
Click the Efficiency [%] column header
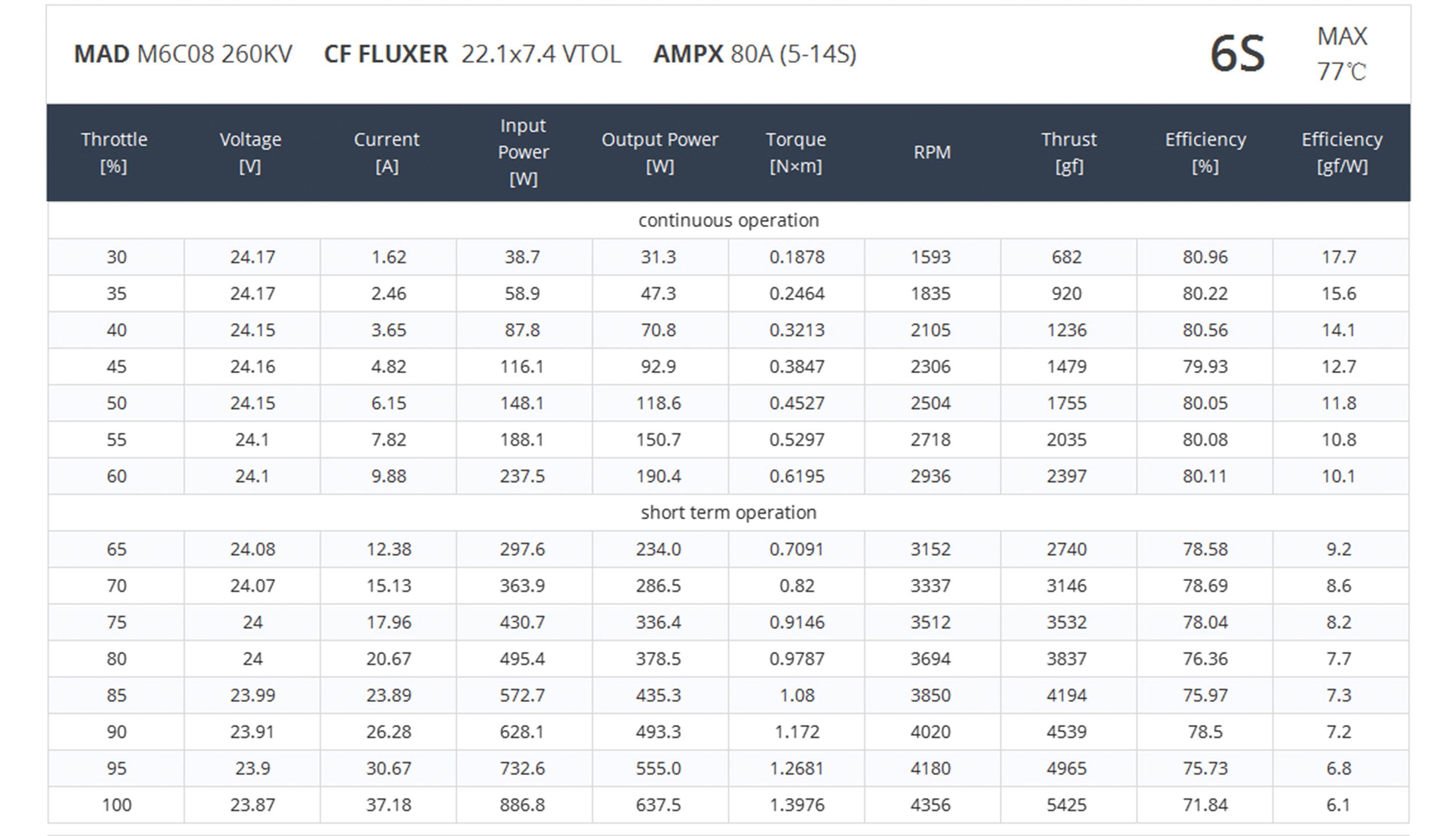(1205, 153)
